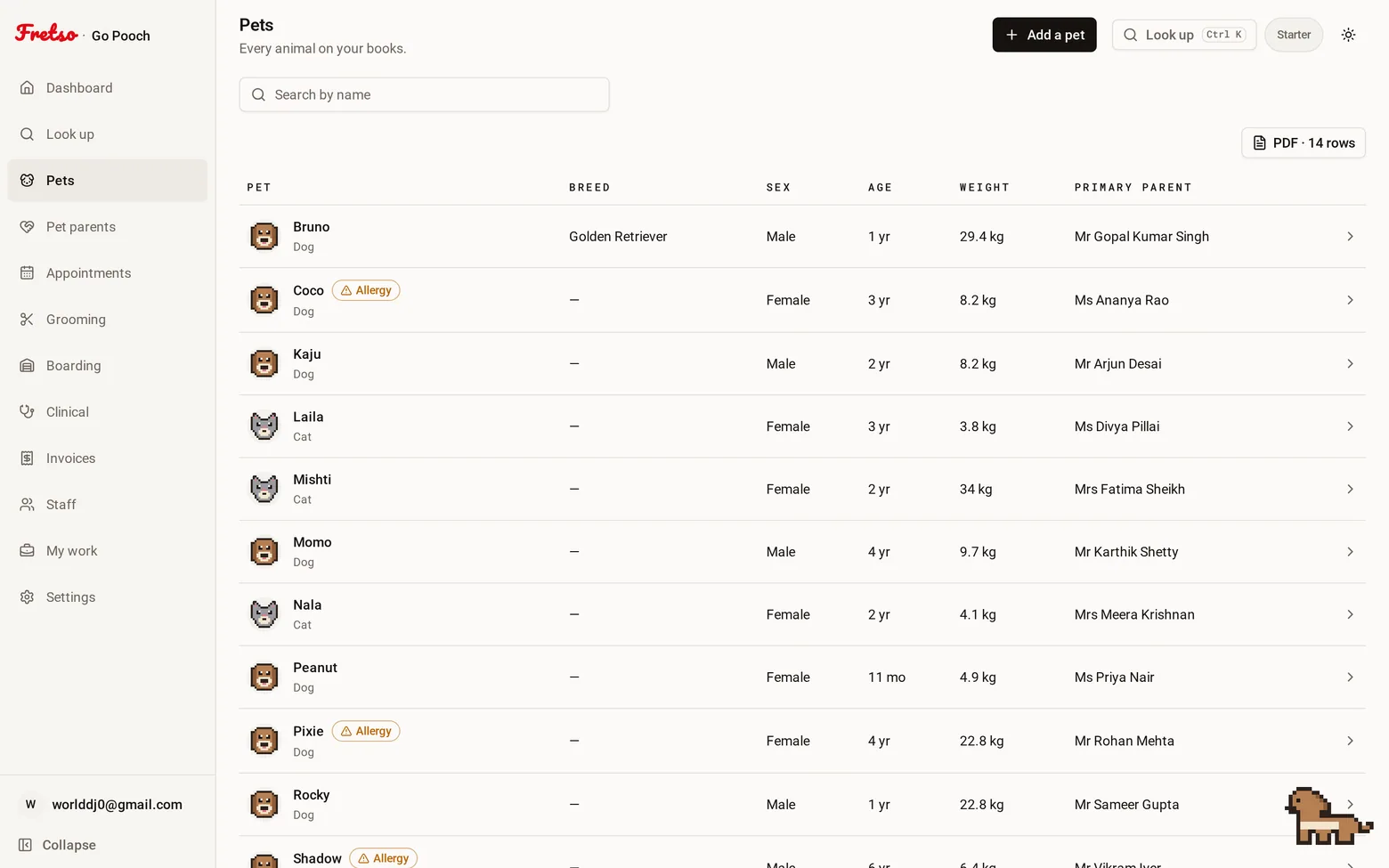The width and height of the screenshot is (1389, 868).
Task: Click Laila's cat avatar icon
Action: click(x=264, y=426)
